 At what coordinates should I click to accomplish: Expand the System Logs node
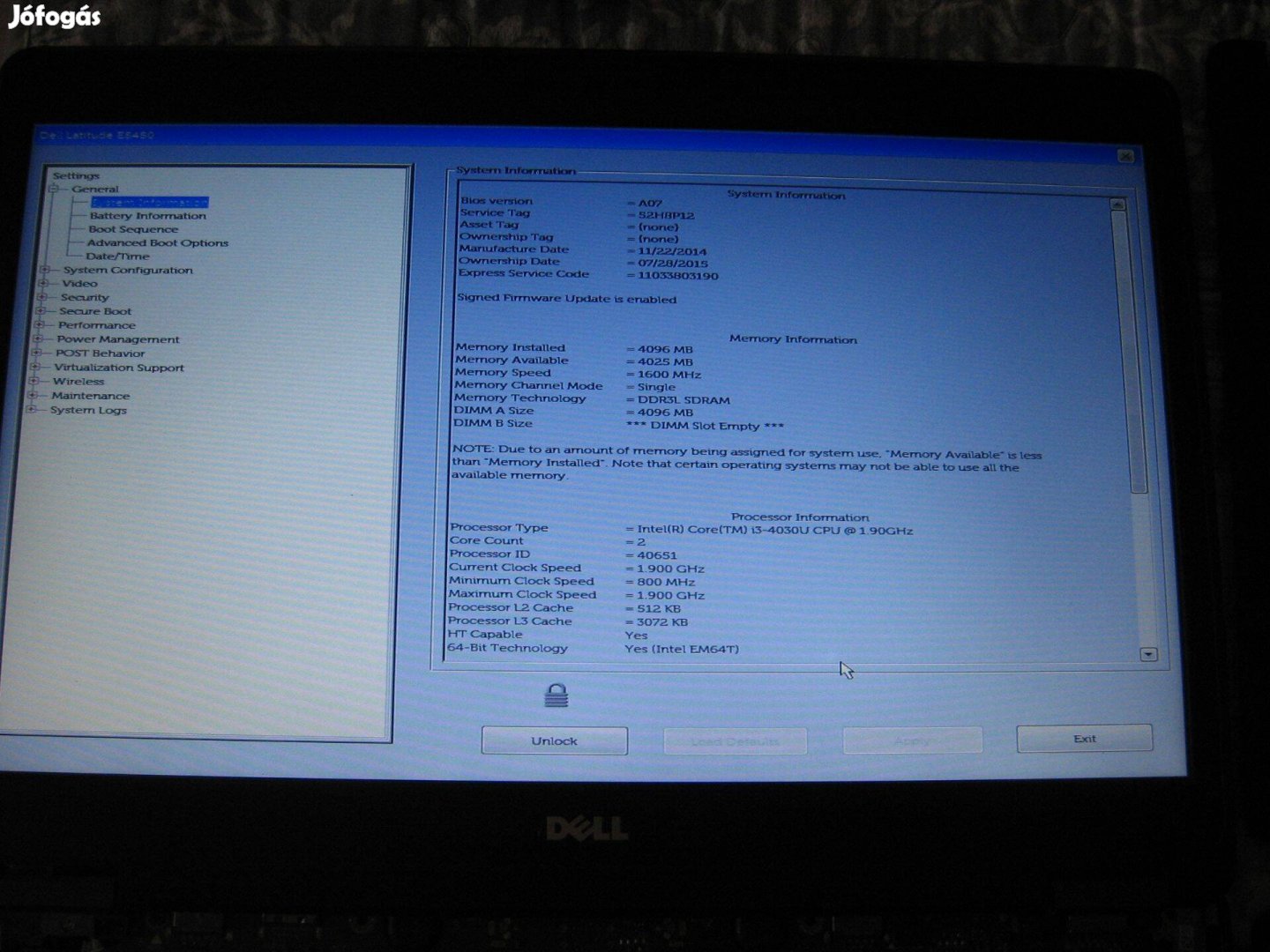[x=31, y=410]
